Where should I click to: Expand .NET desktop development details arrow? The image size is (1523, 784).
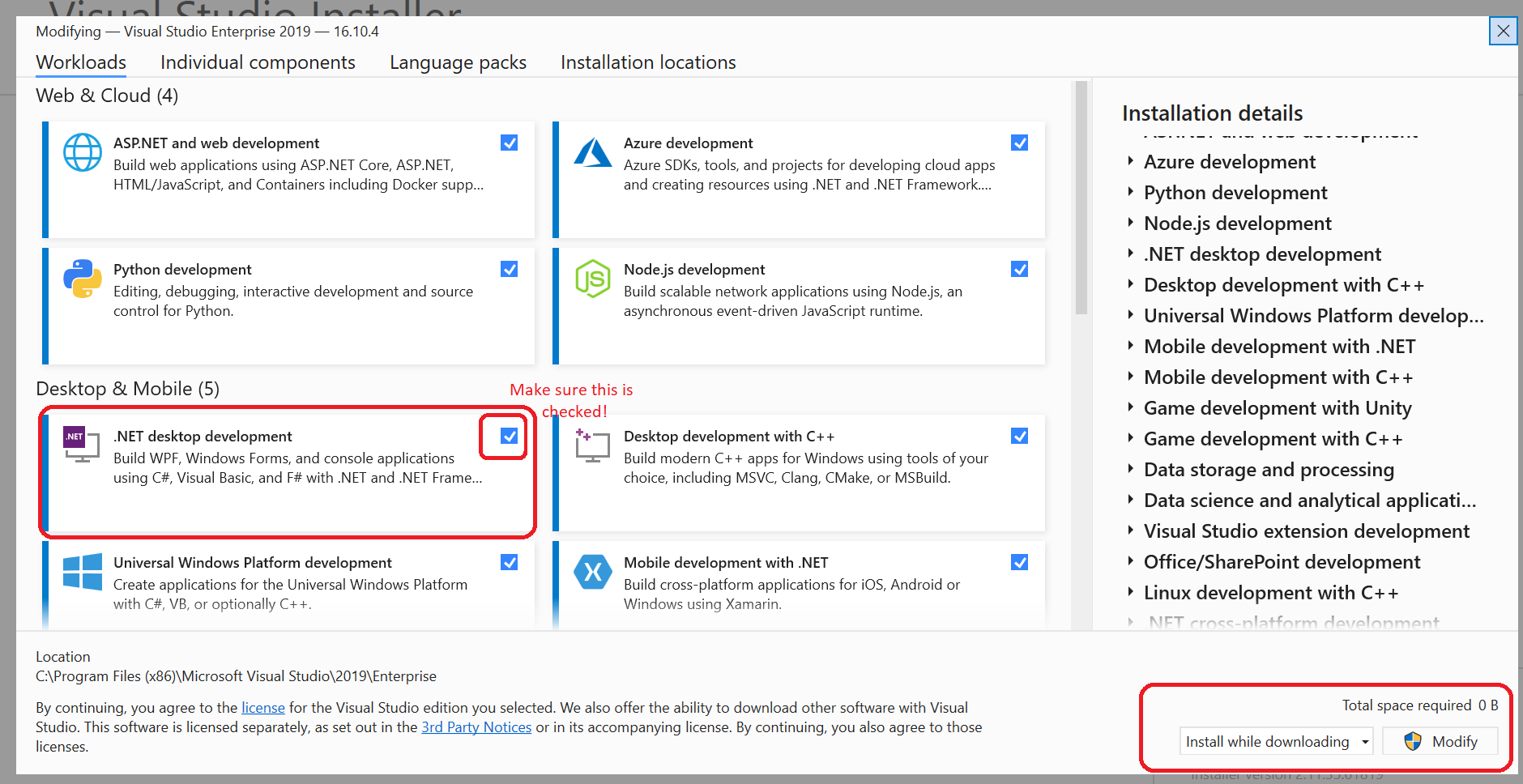pyautogui.click(x=1130, y=254)
